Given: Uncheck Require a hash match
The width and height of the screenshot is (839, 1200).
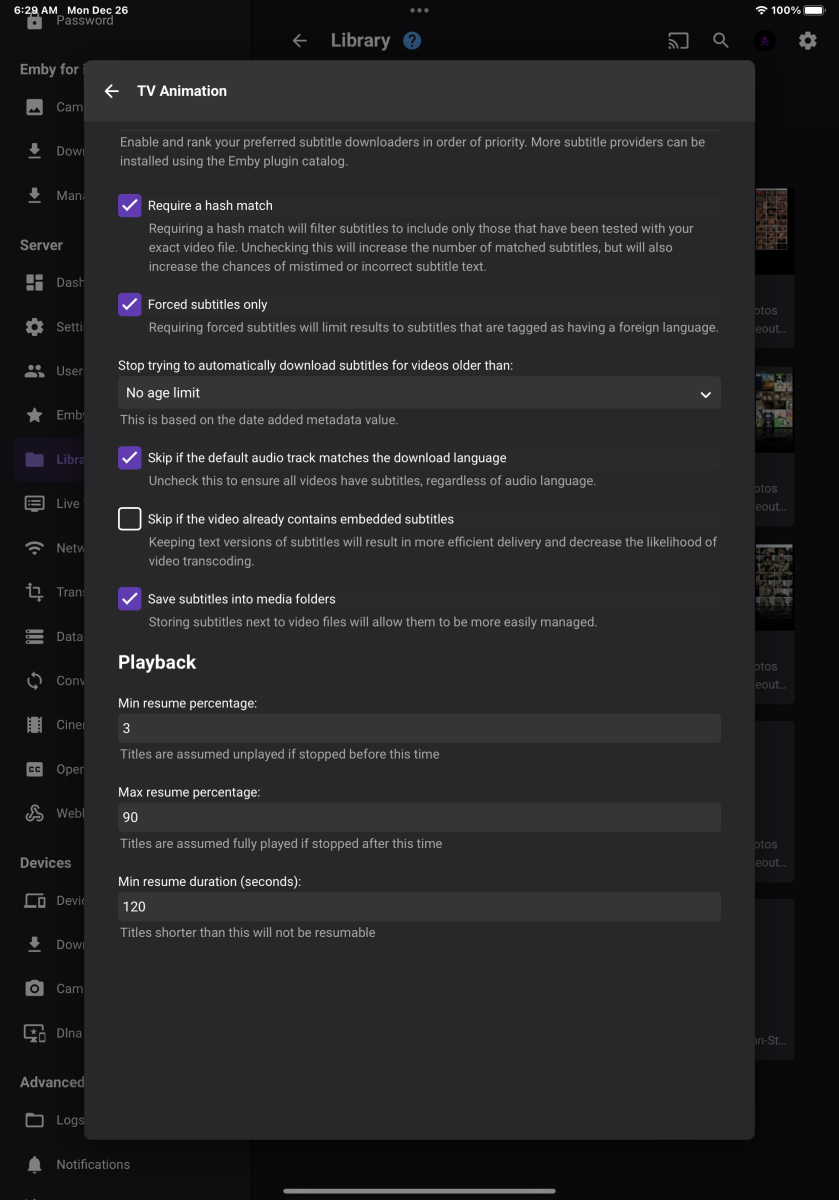Looking at the screenshot, I should pyautogui.click(x=130, y=205).
